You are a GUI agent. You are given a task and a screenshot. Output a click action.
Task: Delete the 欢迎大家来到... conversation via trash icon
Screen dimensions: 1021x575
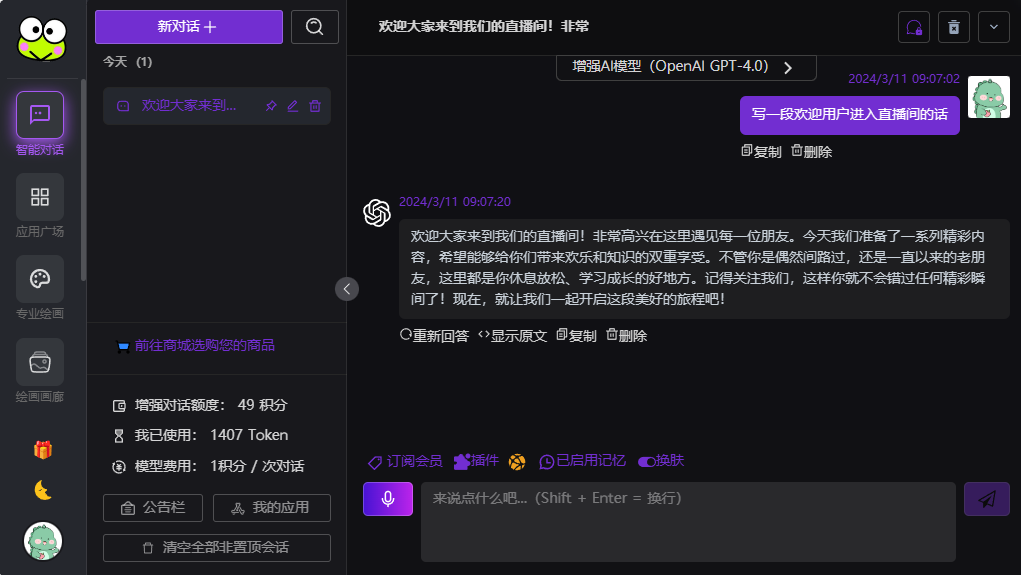[x=315, y=105]
